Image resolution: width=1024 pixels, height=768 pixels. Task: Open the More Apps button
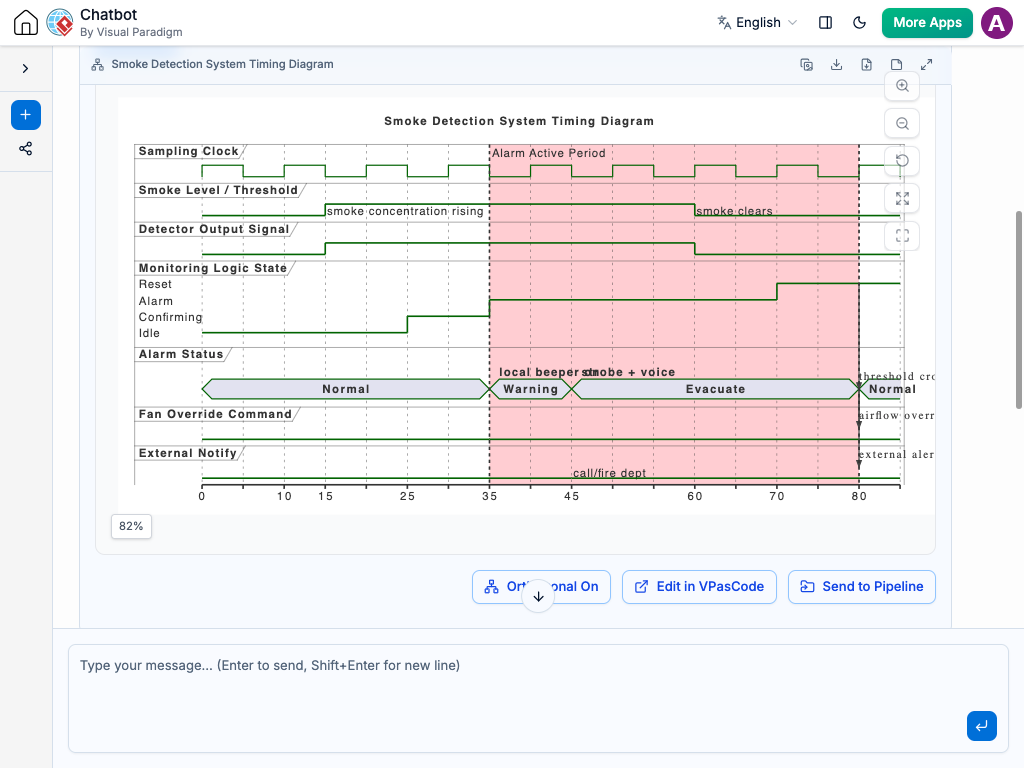[927, 22]
